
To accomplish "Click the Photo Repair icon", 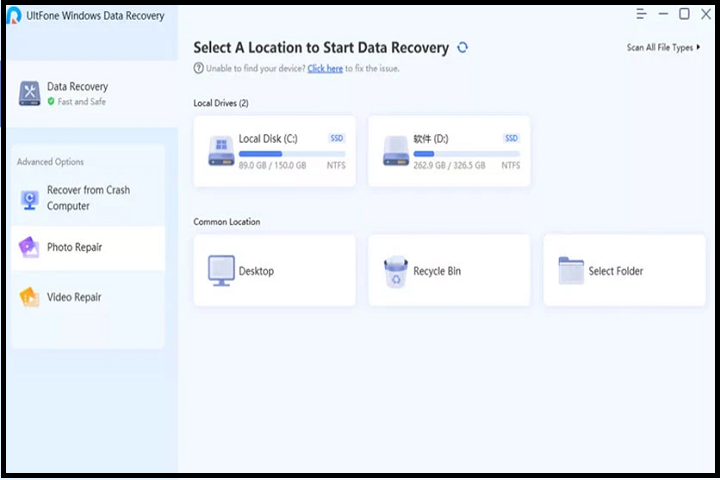I will pyautogui.click(x=28, y=248).
